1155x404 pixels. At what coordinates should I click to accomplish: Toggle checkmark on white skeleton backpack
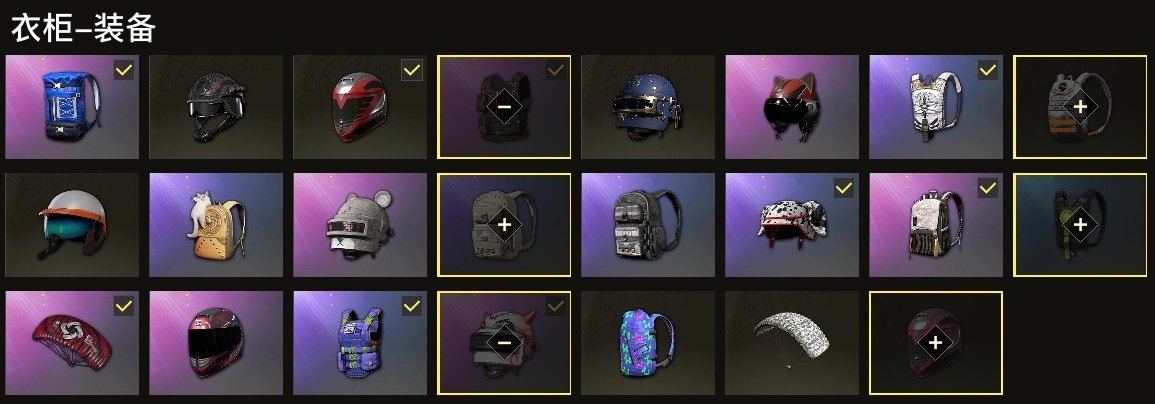click(988, 71)
